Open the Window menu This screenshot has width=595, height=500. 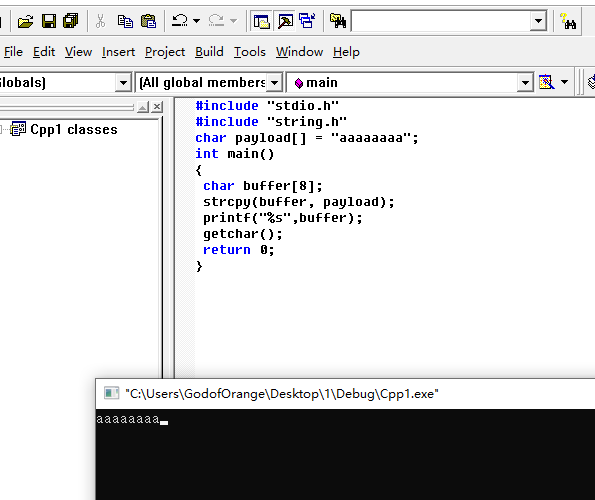tap(299, 52)
